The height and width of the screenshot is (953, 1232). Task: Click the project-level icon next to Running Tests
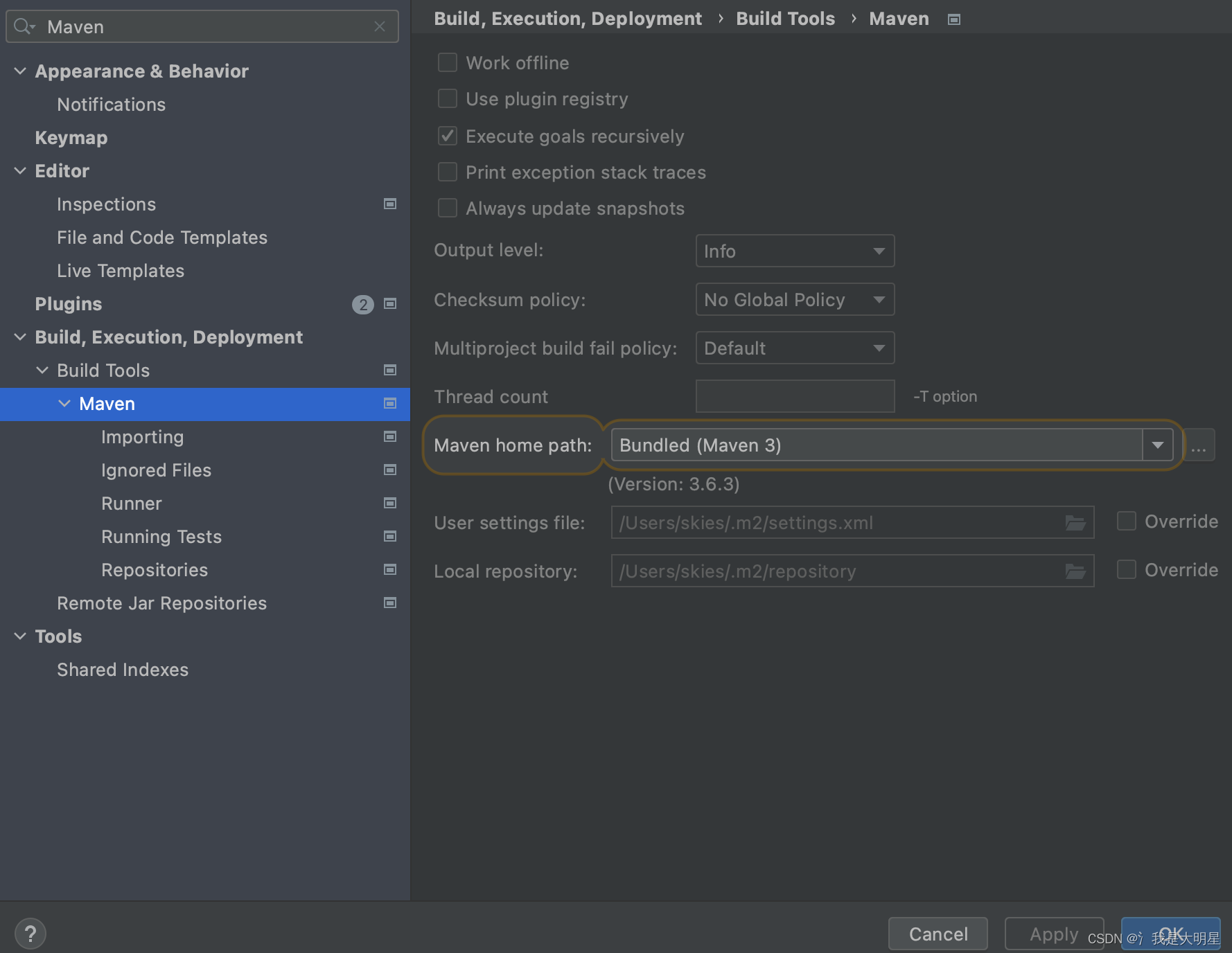390,536
